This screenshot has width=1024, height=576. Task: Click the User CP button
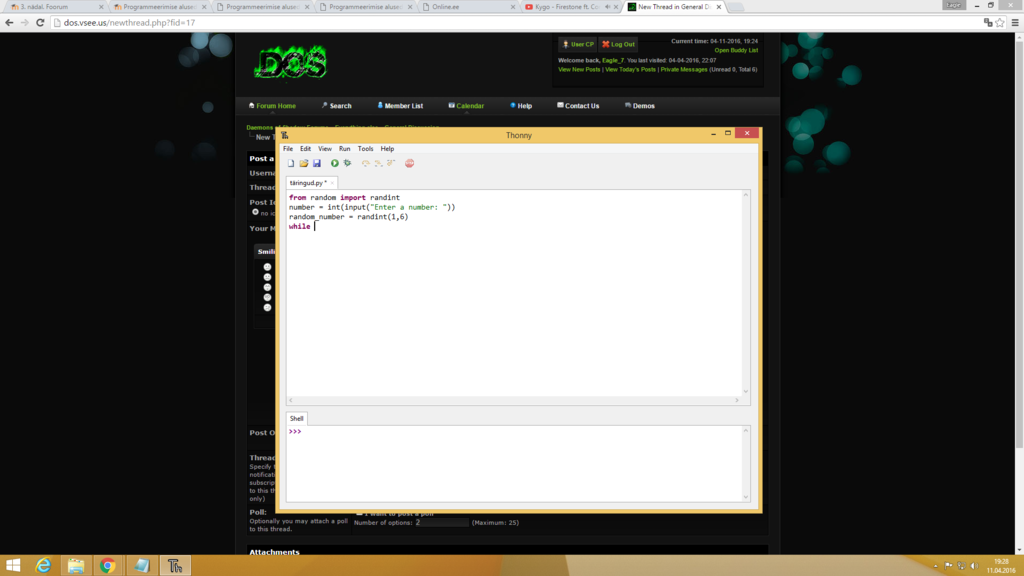tap(578, 44)
